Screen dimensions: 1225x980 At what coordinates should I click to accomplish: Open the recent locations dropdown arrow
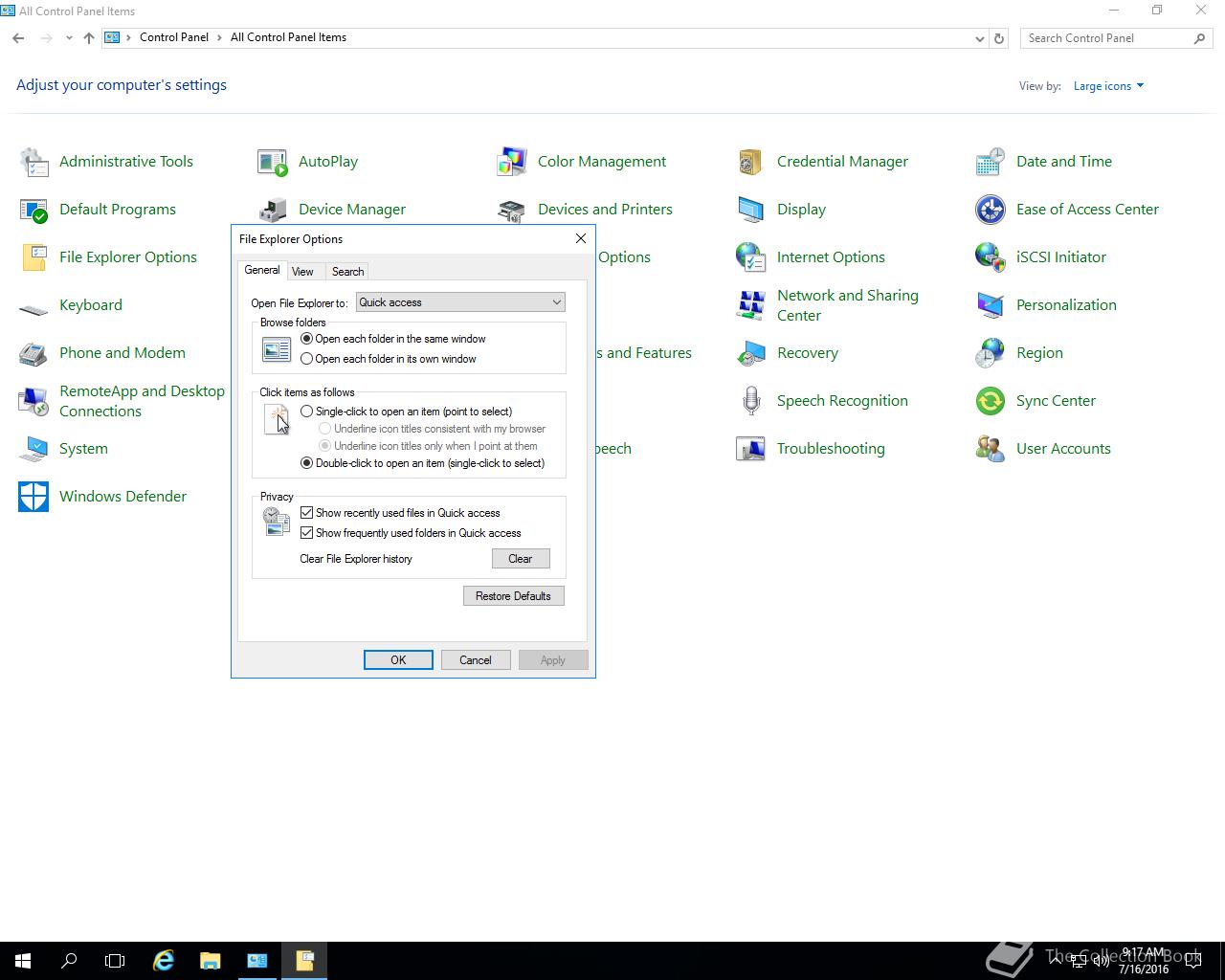click(69, 38)
